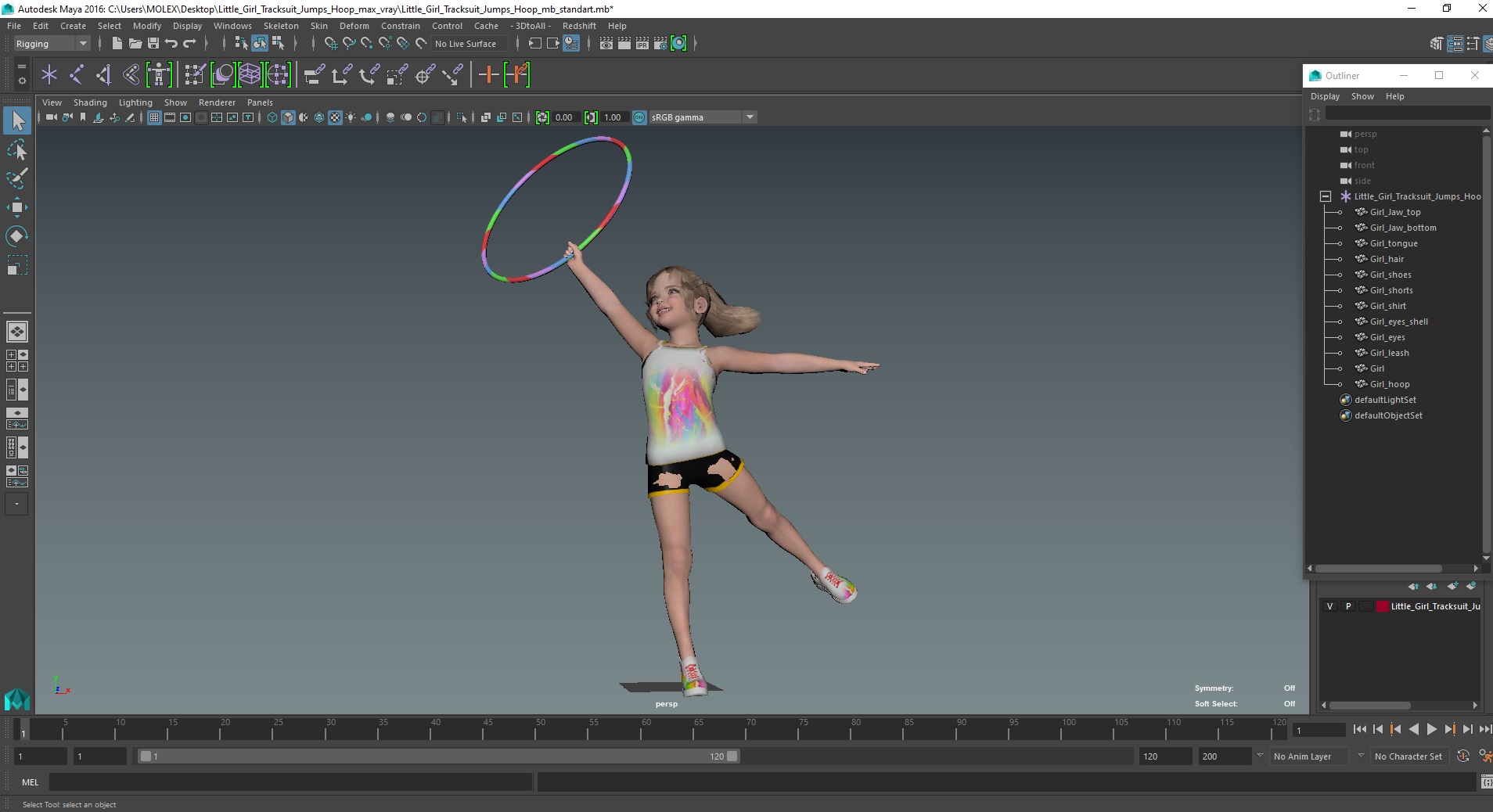
Task: Click the Open Scene folder icon
Action: pos(135,44)
